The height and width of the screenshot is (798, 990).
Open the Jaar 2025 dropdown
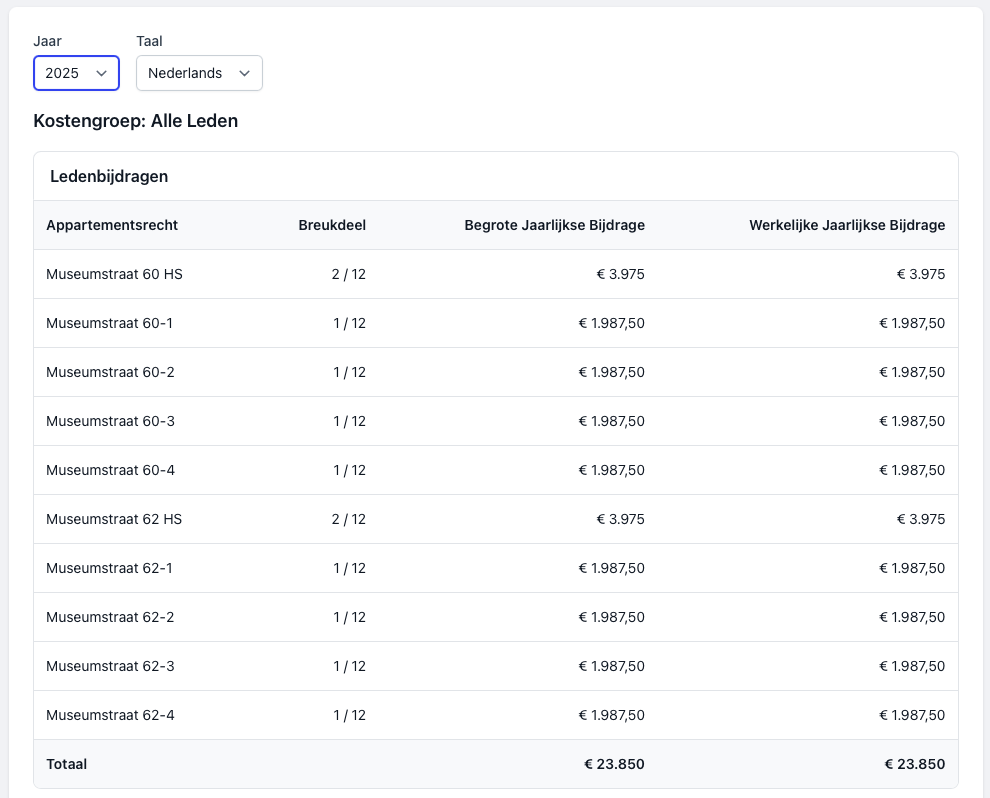tap(76, 73)
